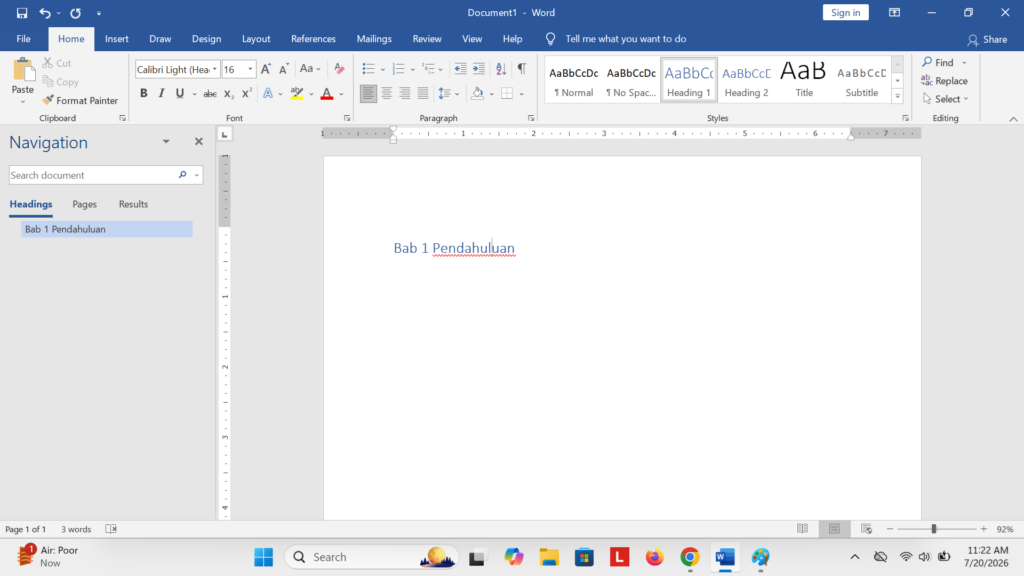Expand highlight color dropdown arrow

click(x=312, y=94)
